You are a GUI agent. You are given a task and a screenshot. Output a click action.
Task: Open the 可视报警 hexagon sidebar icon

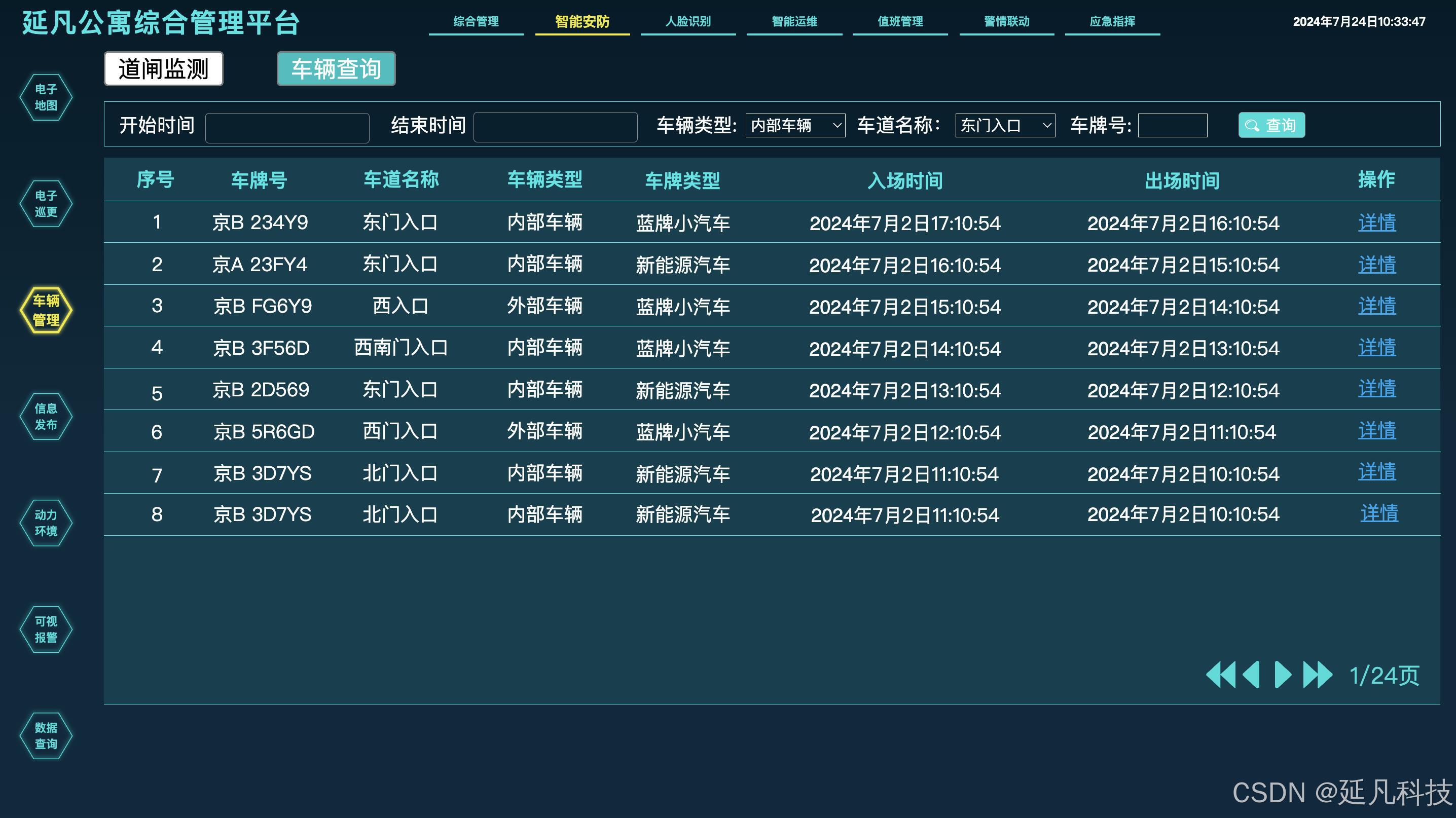click(x=46, y=629)
